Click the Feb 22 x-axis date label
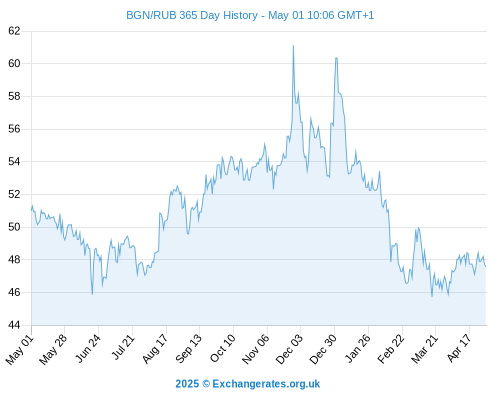The image size is (495, 400). point(391,349)
